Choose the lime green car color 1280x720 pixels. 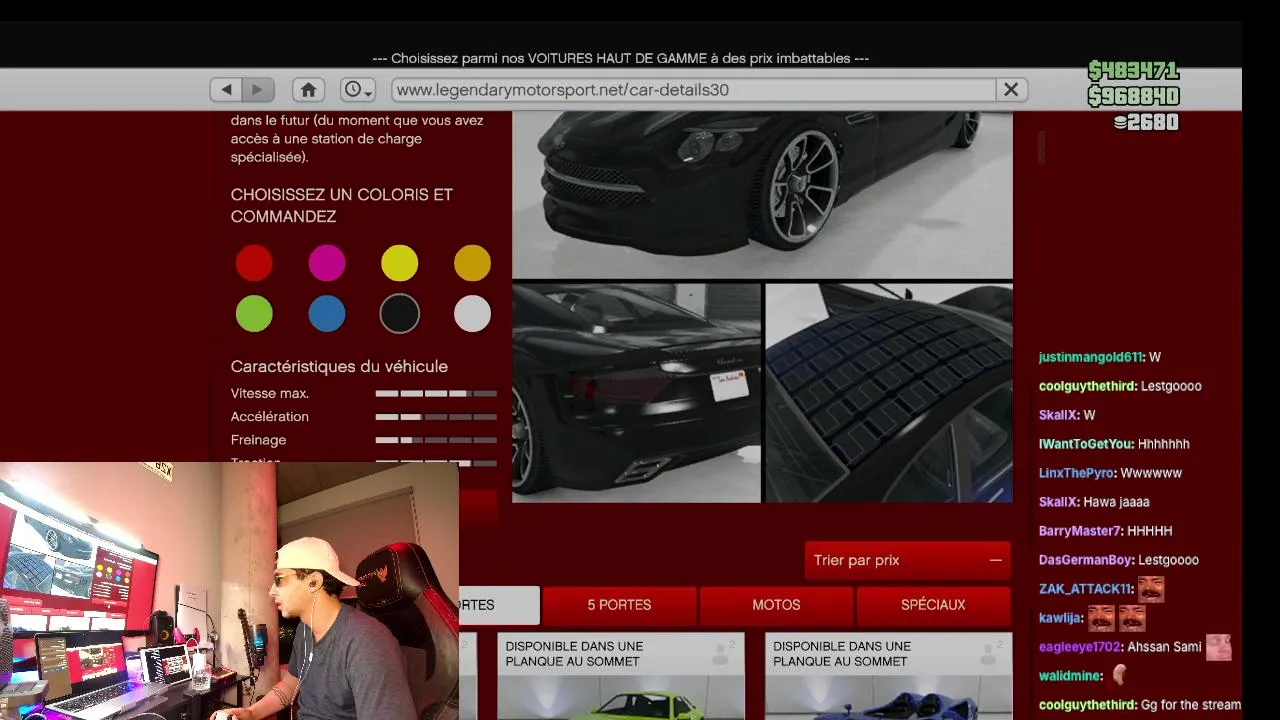click(x=254, y=314)
